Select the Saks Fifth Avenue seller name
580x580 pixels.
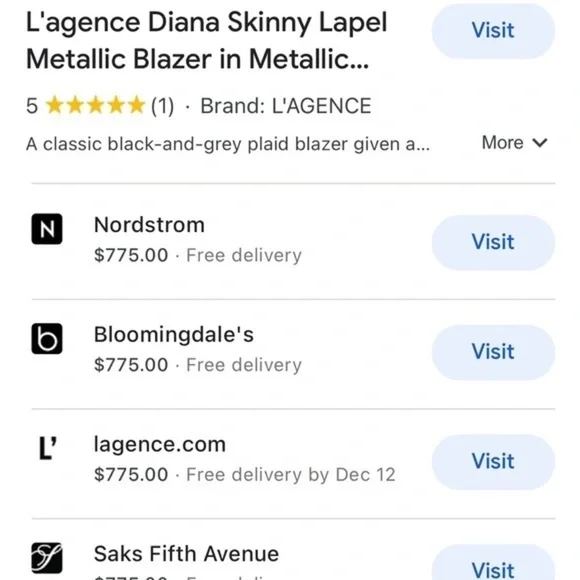pyautogui.click(x=186, y=554)
